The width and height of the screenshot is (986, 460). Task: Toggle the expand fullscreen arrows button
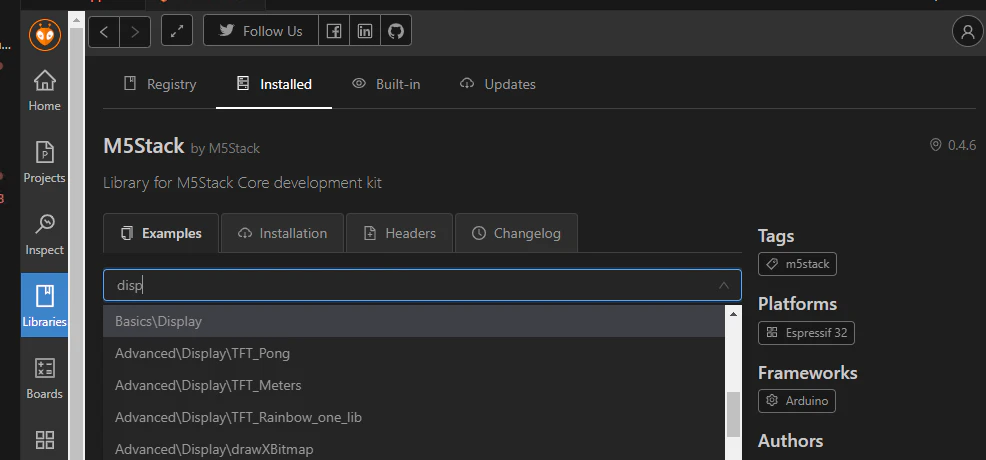pos(177,31)
